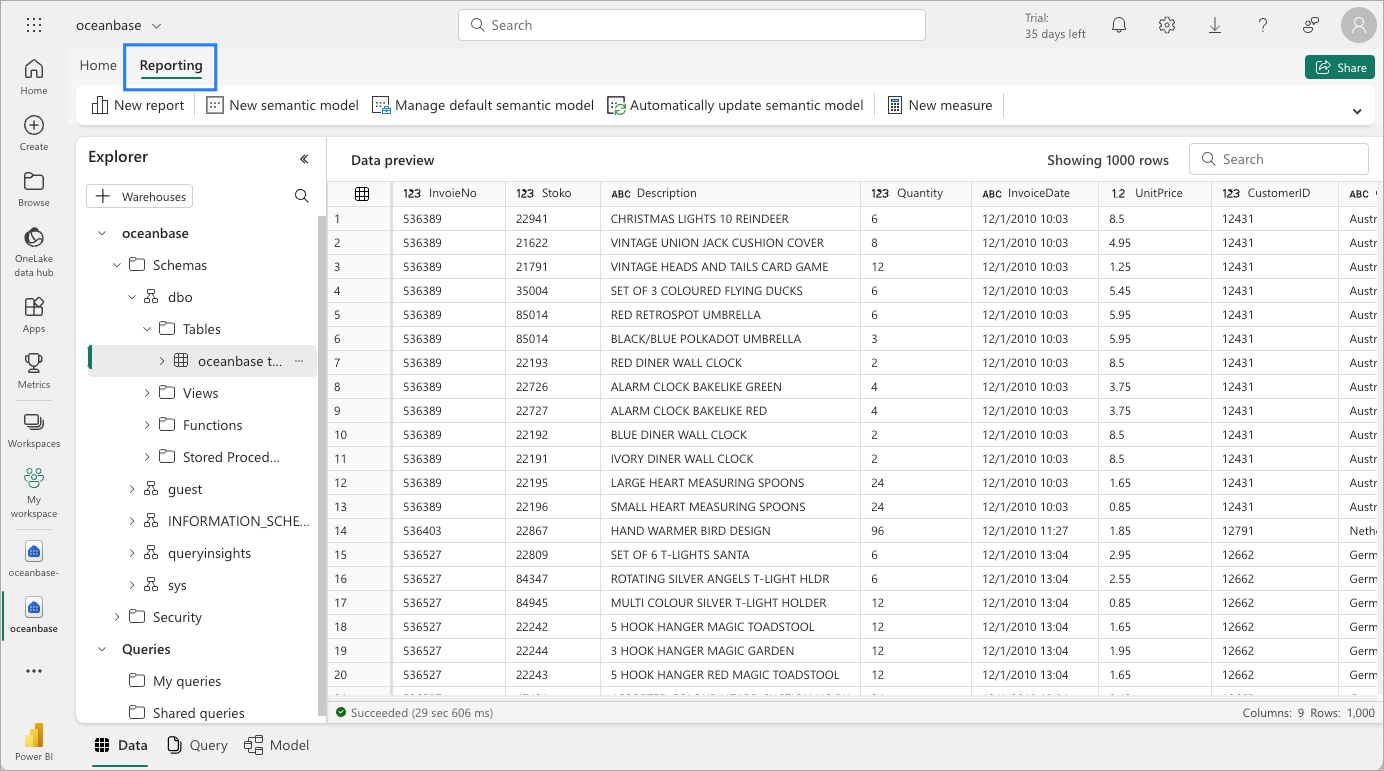Screen dimensions: 1384x771
Task: Open the app launcher grid icon
Action: pyautogui.click(x=34, y=25)
